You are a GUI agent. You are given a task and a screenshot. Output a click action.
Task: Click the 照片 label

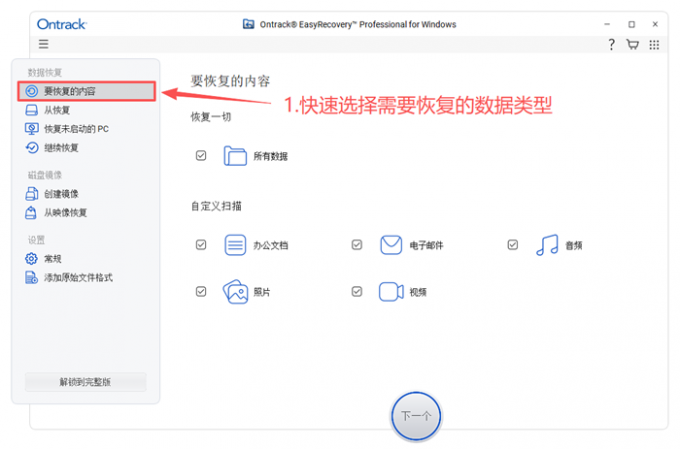tap(262, 292)
